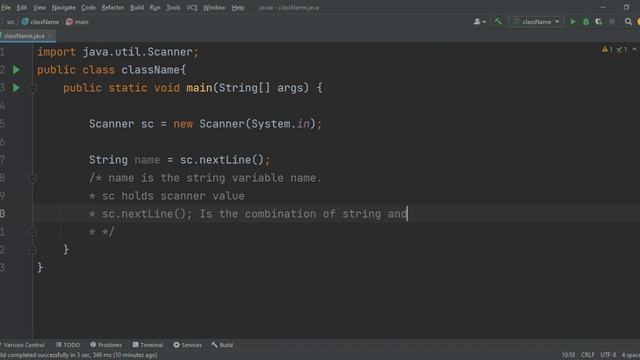Click the main method breadcrumb

click(78, 22)
